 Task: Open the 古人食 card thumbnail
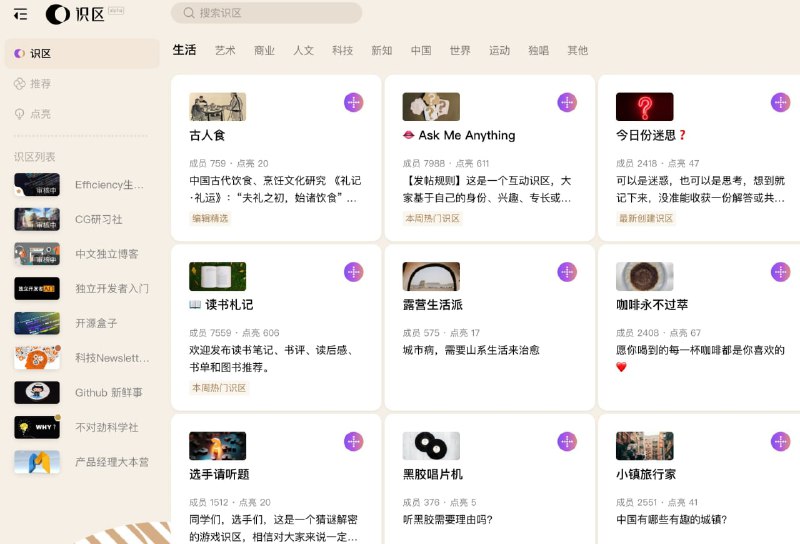coord(217,107)
